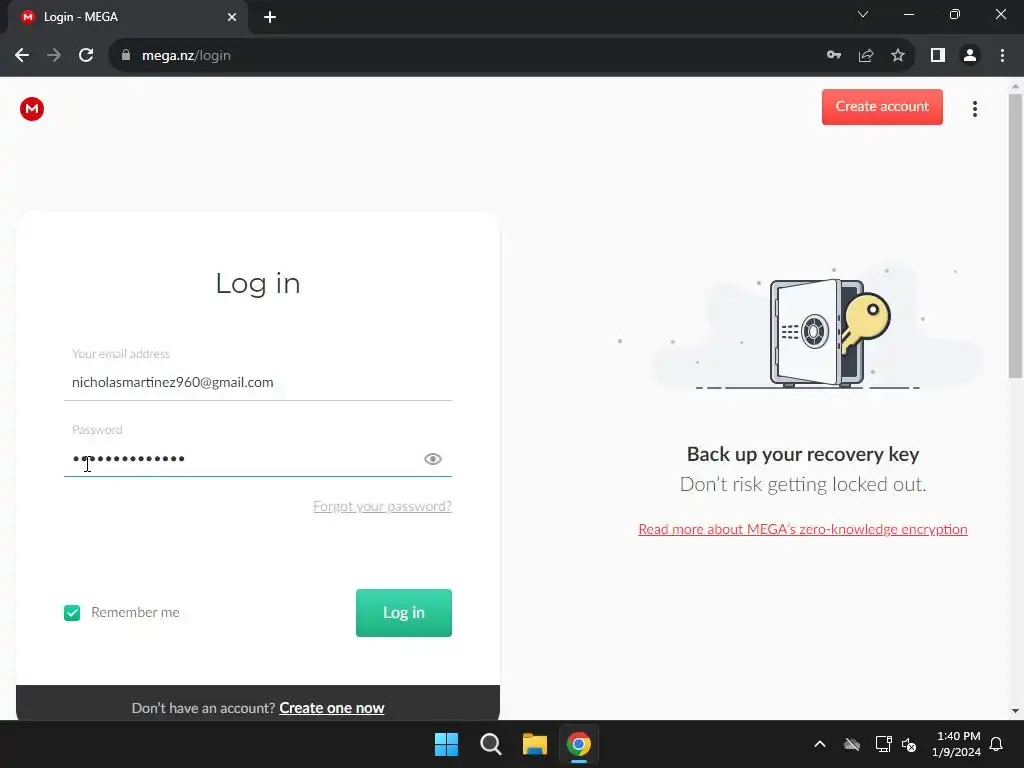Click the Remember me label
Image resolution: width=1024 pixels, height=768 pixels.
(135, 613)
